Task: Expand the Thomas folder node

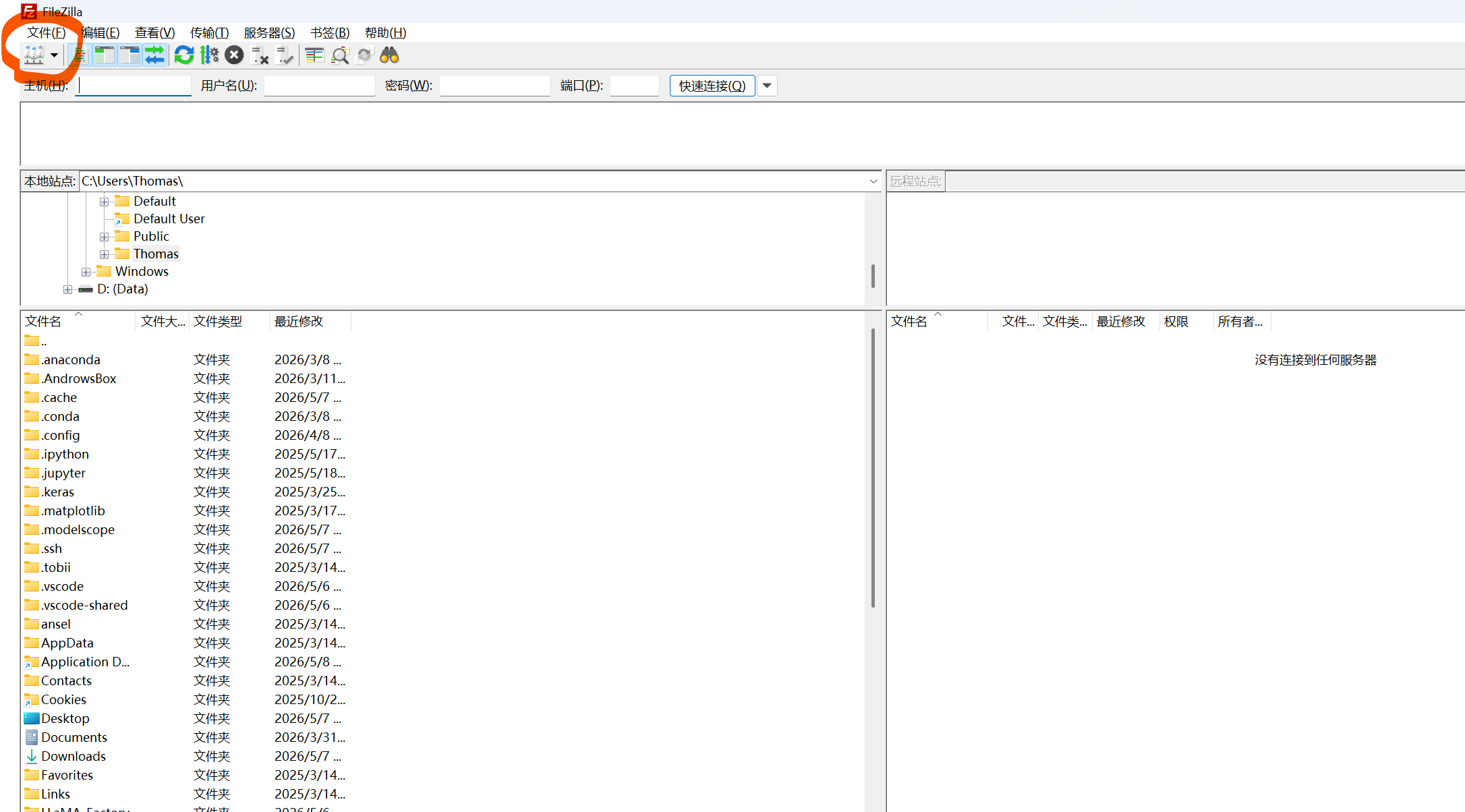Action: tap(104, 254)
